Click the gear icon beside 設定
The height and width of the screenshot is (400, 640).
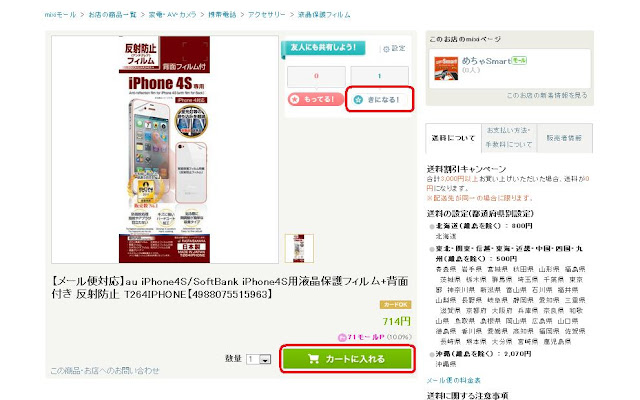click(386, 49)
